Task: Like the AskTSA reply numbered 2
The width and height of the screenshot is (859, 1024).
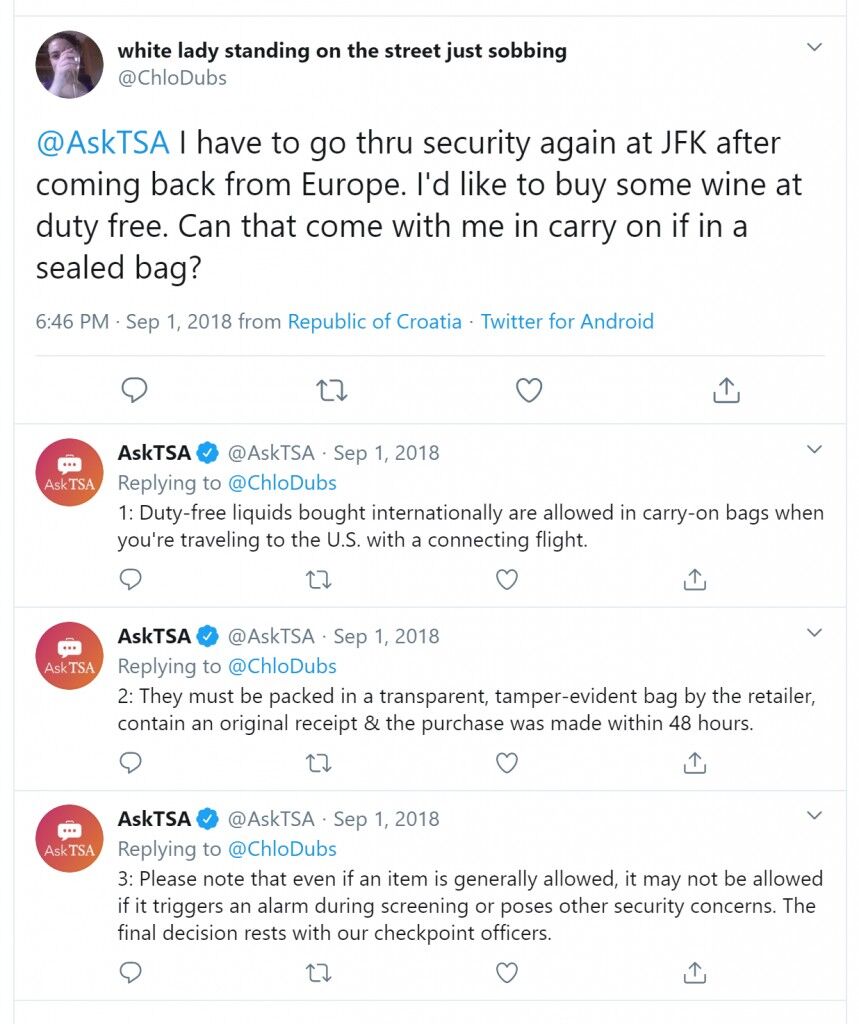Action: point(507,763)
